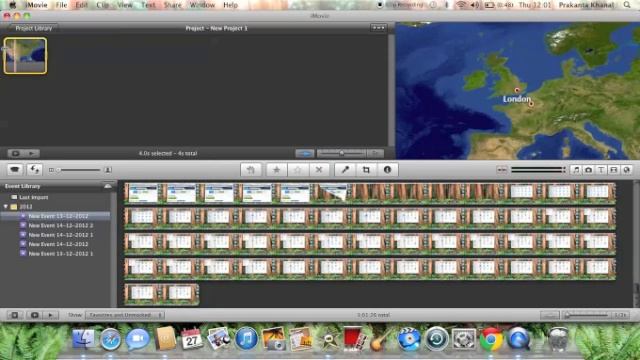
Task: Select the map clip in the project
Action: [x=25, y=56]
